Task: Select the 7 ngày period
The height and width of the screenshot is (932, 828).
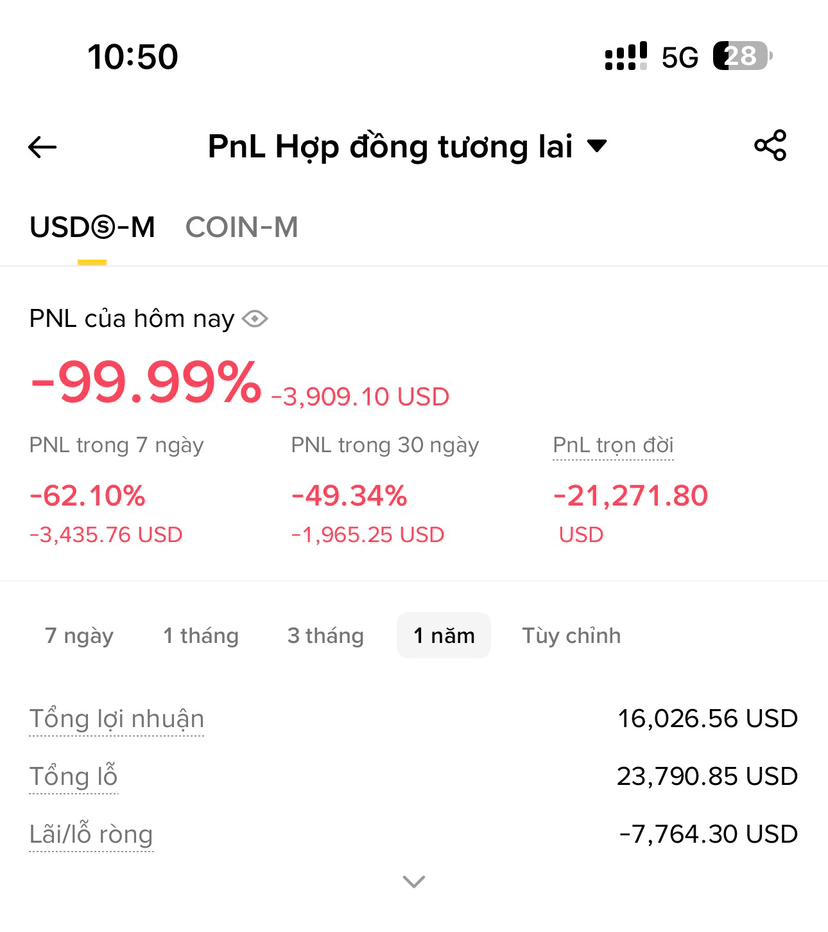Action: point(79,636)
